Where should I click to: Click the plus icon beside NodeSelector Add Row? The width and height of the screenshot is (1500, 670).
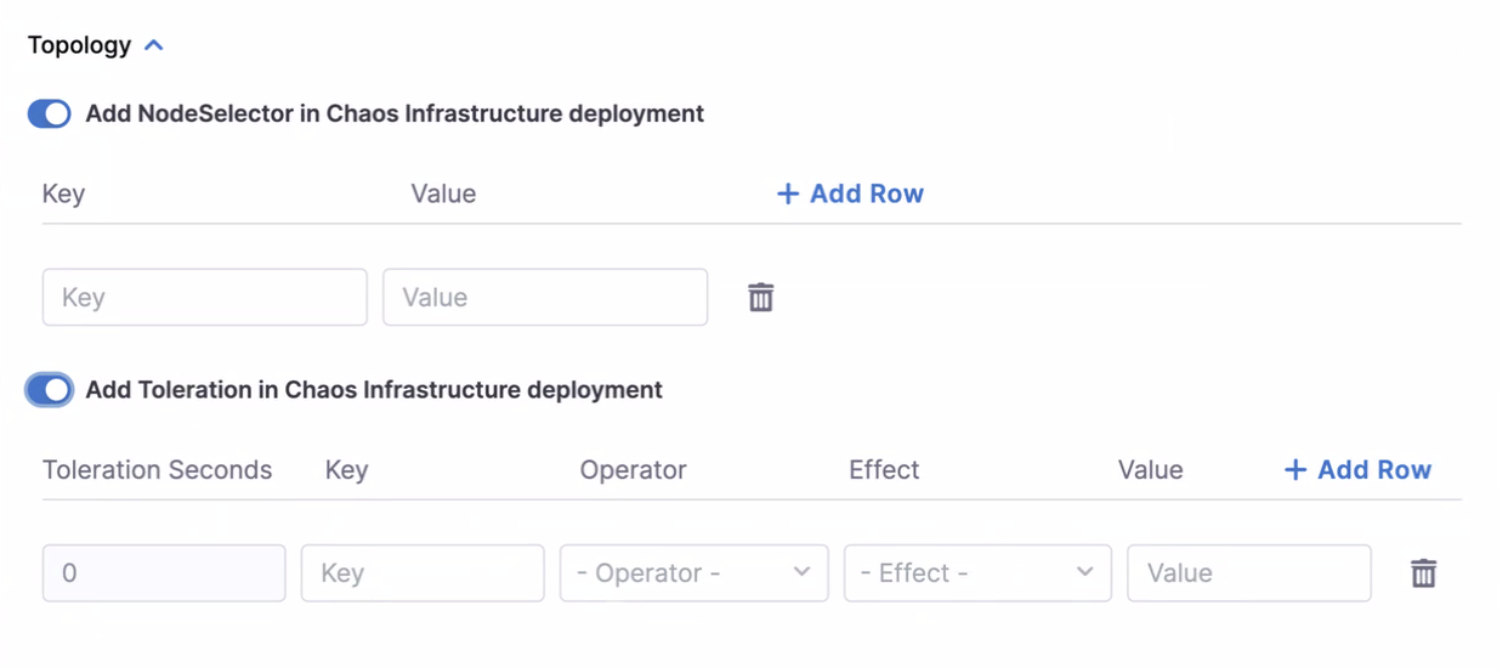point(786,193)
